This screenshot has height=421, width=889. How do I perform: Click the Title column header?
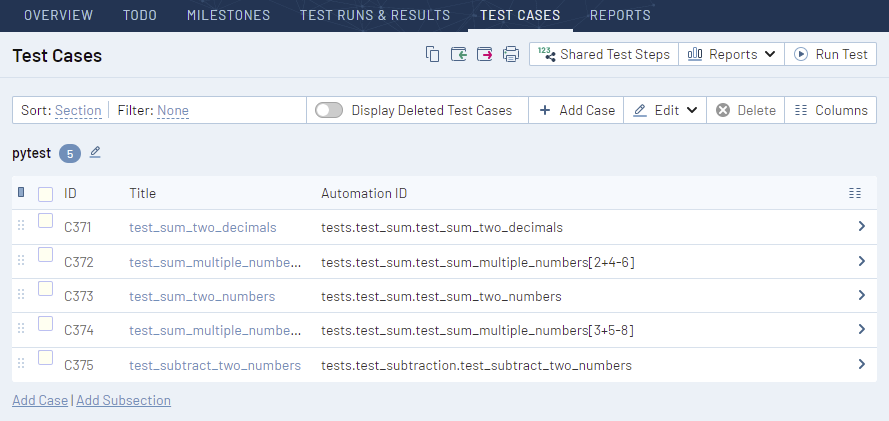[x=142, y=193]
